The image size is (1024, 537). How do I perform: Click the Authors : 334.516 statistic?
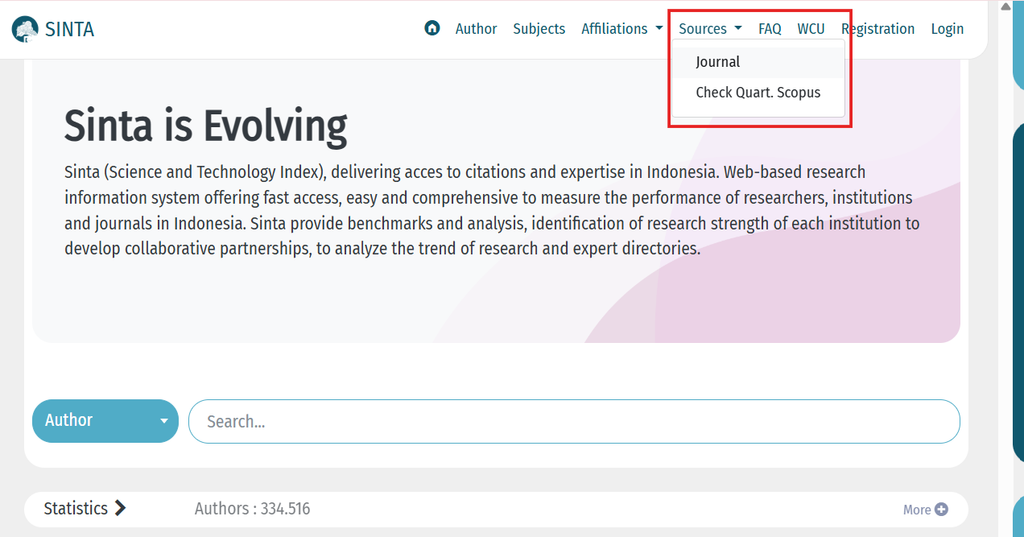pyautogui.click(x=252, y=508)
